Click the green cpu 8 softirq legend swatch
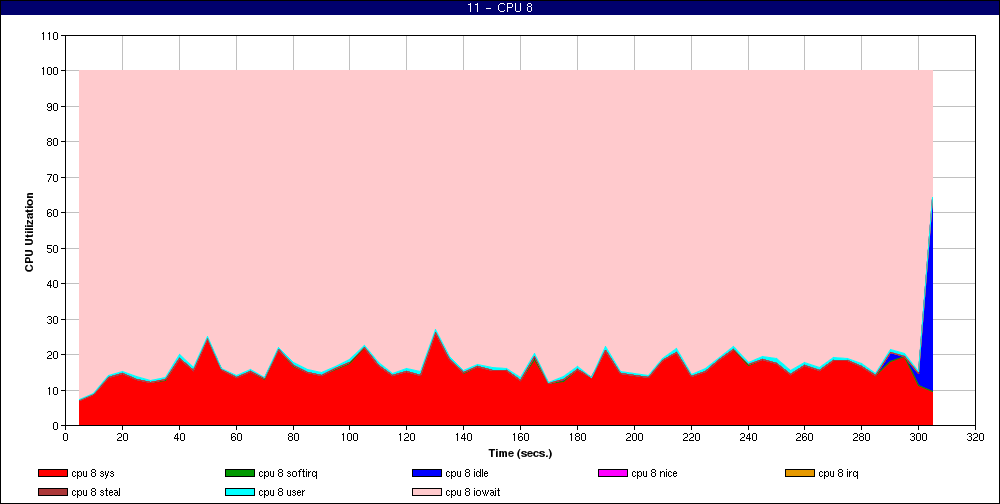The image size is (1000, 504). [x=240, y=473]
